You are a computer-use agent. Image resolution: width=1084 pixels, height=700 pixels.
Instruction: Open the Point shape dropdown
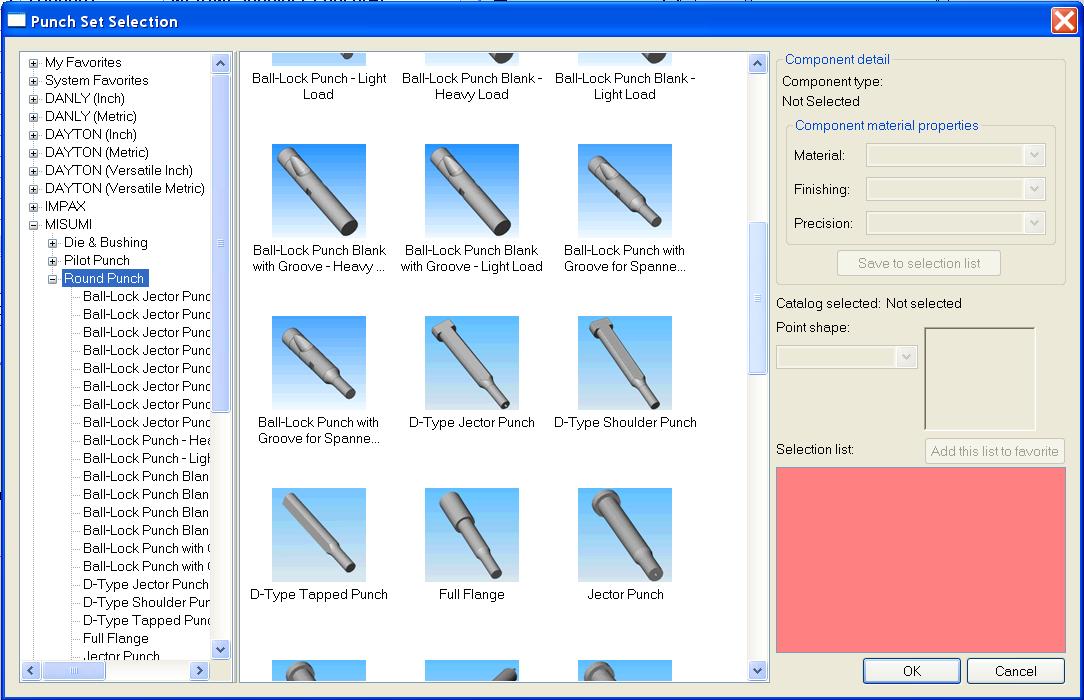906,357
